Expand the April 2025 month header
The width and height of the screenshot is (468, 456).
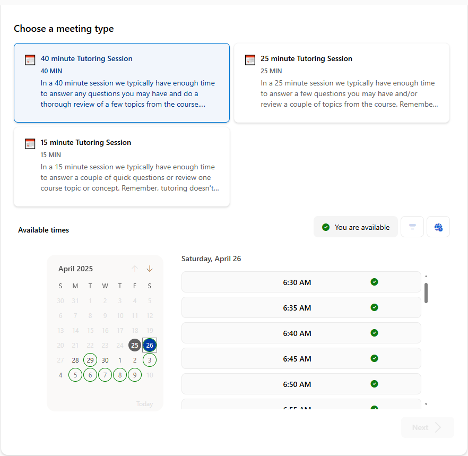[x=76, y=269]
